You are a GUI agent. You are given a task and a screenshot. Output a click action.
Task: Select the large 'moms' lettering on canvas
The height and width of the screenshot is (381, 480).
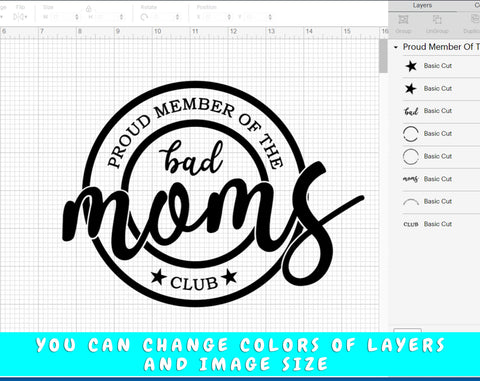[x=213, y=223]
